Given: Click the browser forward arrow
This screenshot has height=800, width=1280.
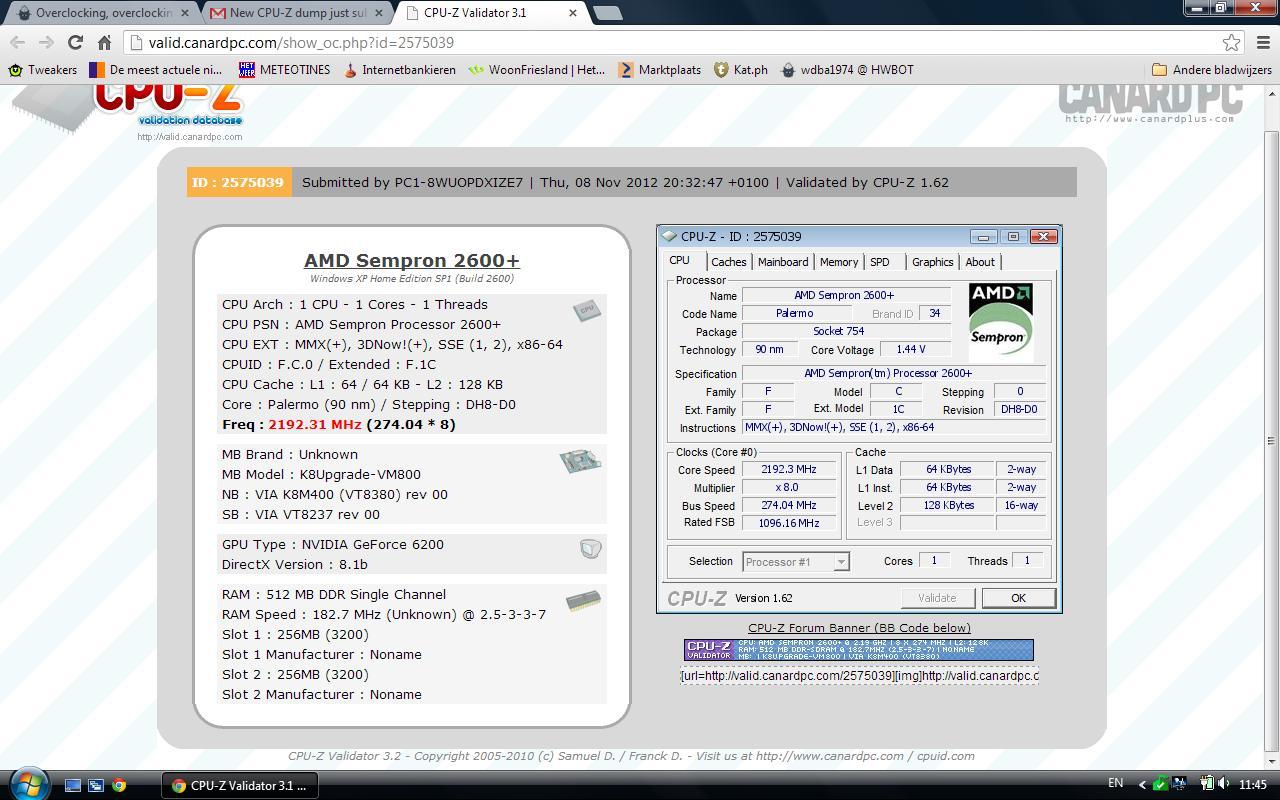Looking at the screenshot, I should click(x=46, y=42).
